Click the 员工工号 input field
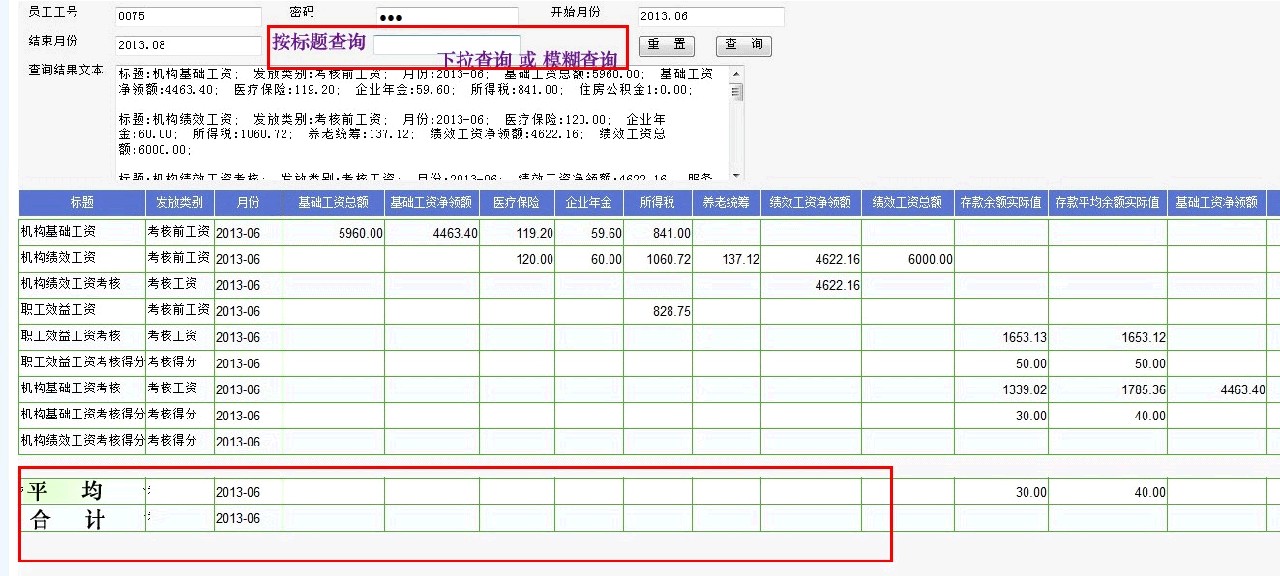This screenshot has width=1280, height=576. [188, 17]
